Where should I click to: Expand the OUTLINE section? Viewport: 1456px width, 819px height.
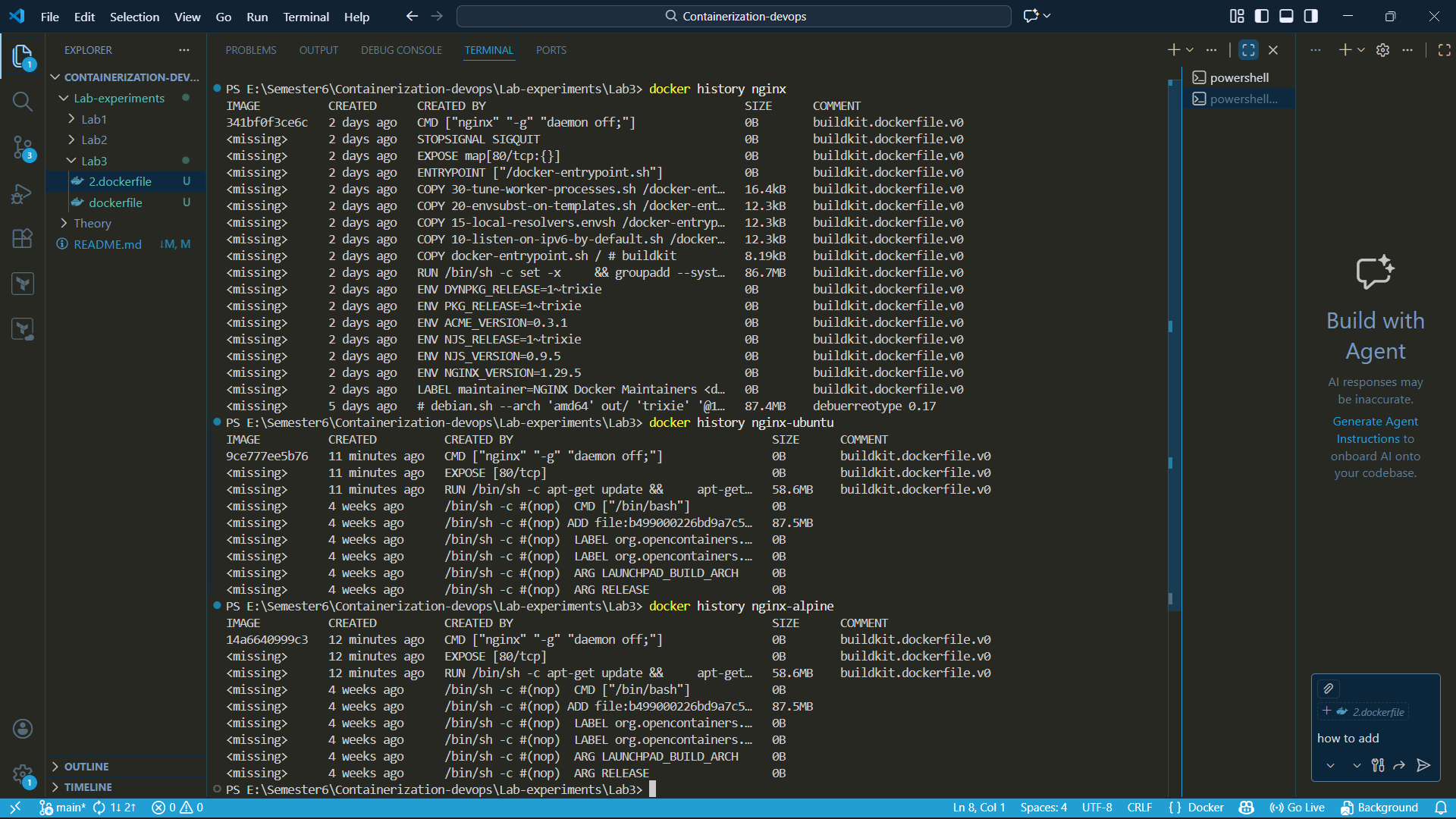(x=86, y=767)
